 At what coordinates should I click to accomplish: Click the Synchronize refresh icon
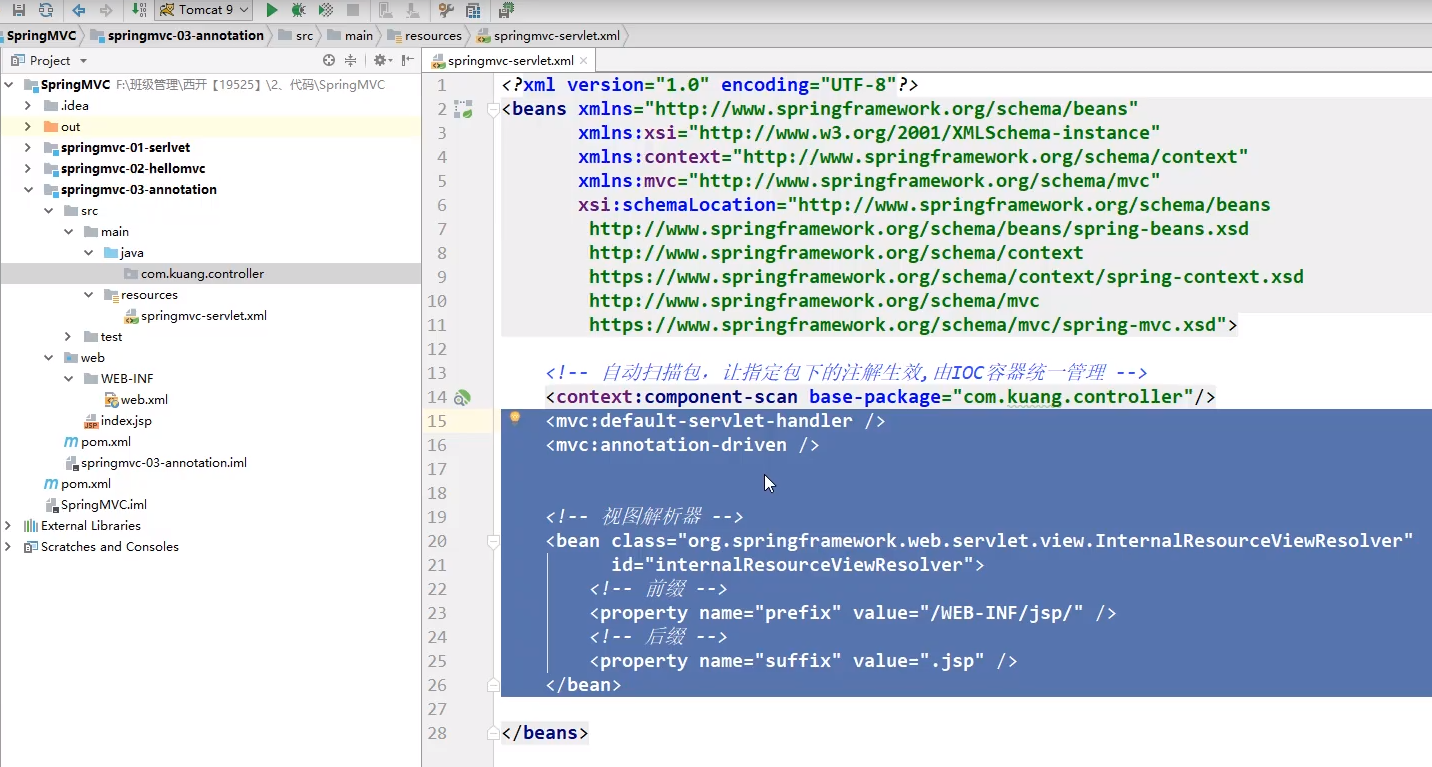click(45, 10)
